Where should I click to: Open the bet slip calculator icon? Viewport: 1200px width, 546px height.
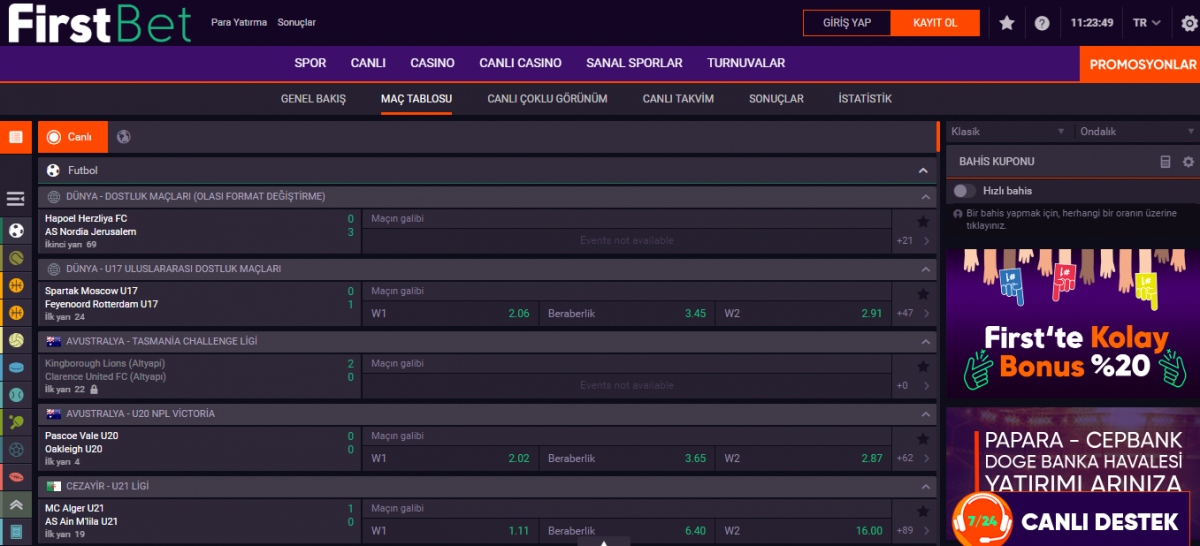click(1165, 161)
